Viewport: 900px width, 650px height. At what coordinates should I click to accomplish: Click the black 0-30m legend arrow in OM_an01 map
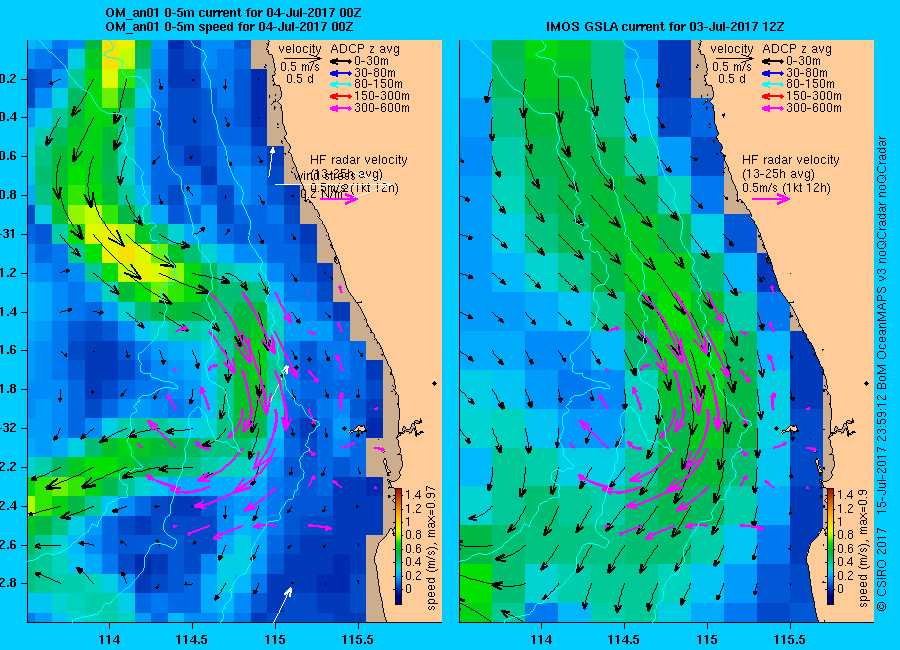coord(340,61)
